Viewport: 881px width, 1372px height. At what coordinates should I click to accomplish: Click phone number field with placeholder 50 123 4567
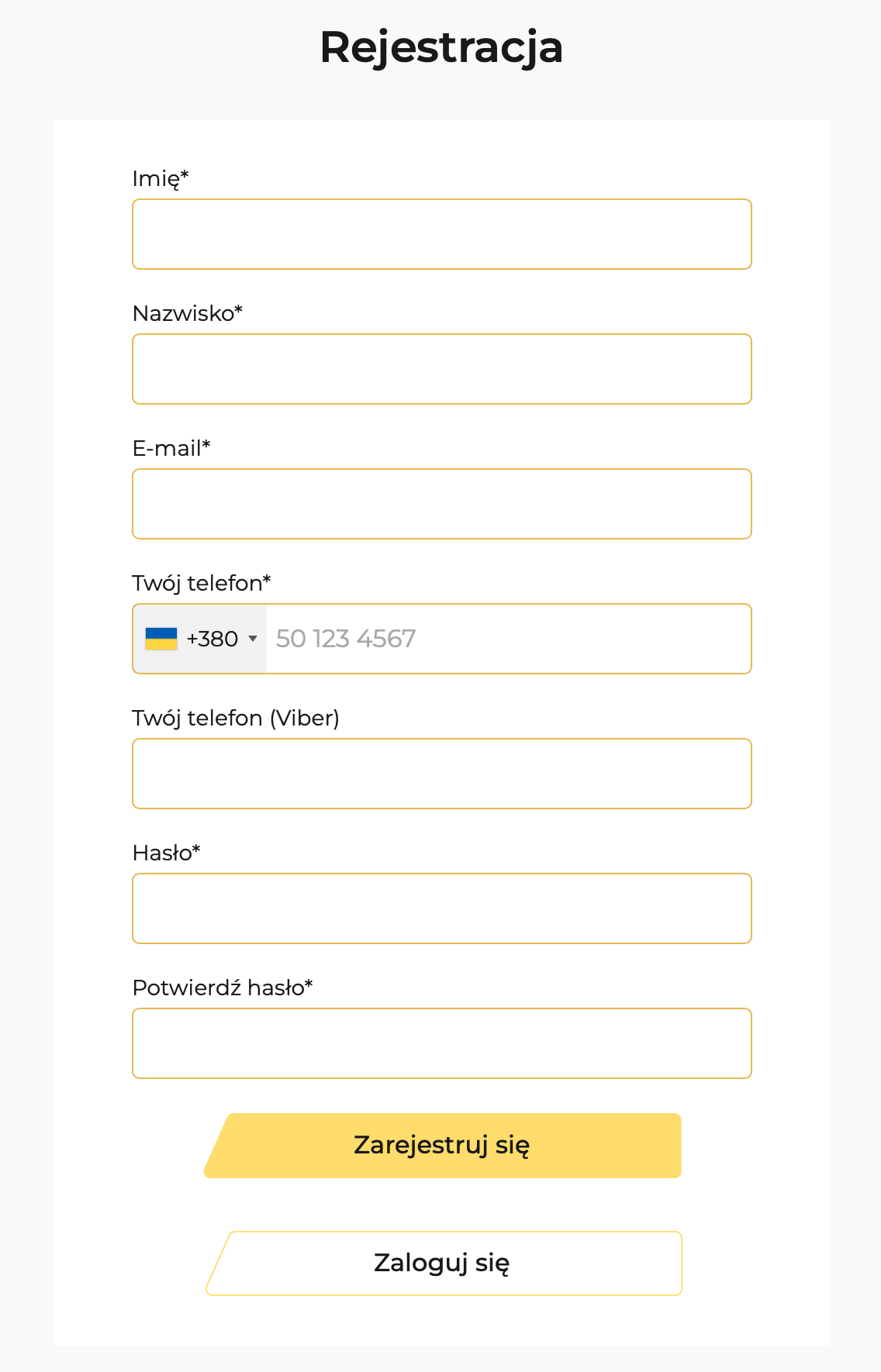point(509,639)
